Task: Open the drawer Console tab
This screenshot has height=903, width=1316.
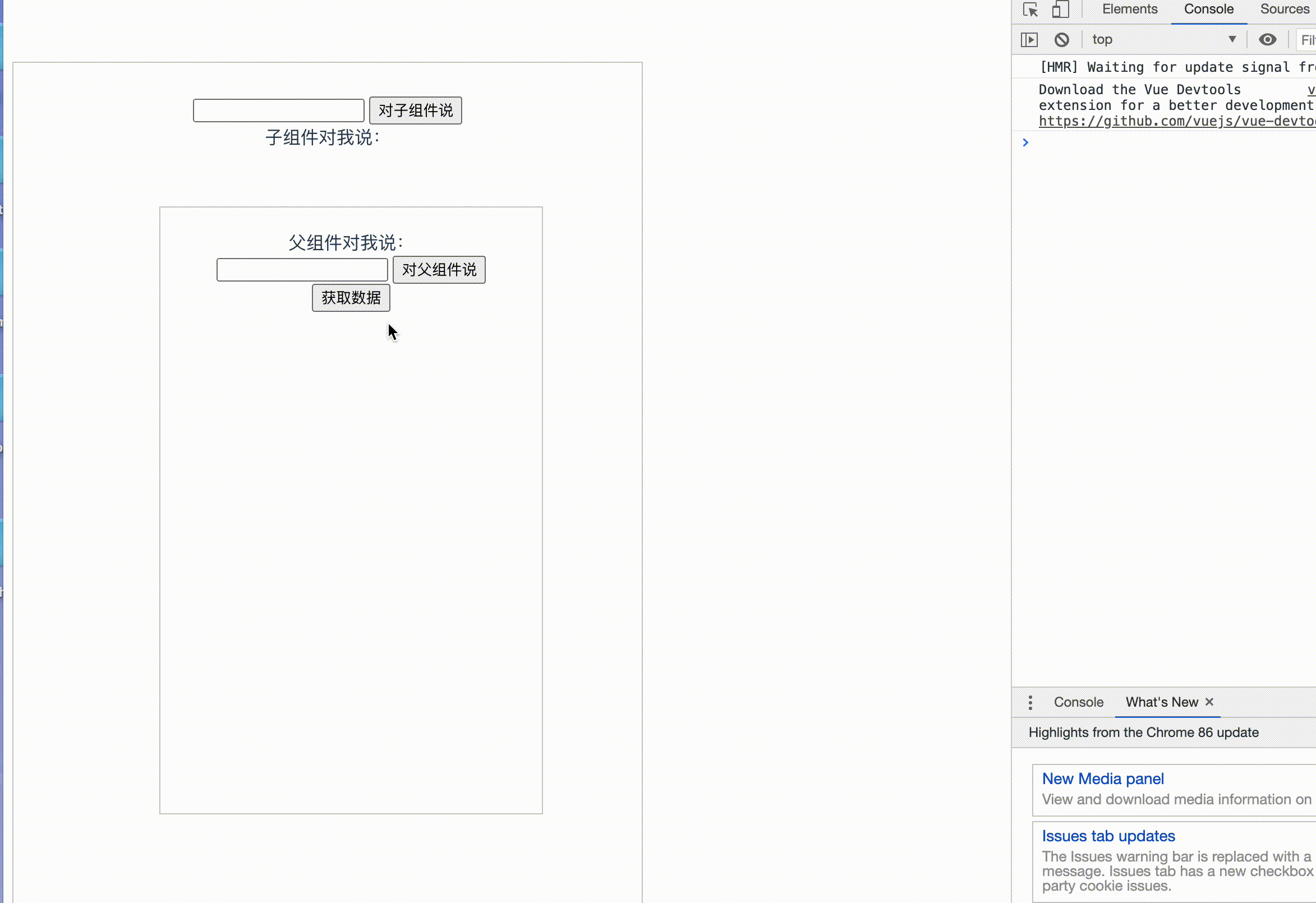Action: pos(1078,702)
